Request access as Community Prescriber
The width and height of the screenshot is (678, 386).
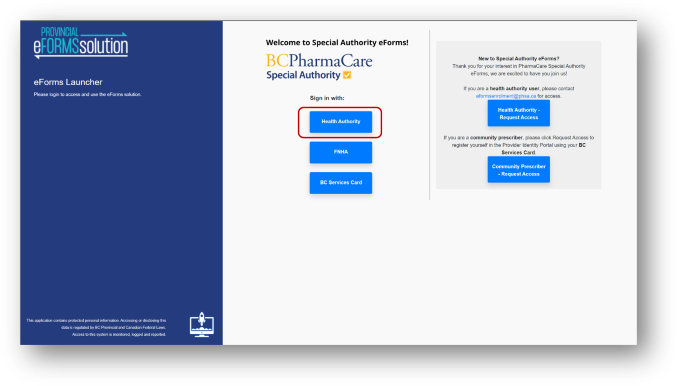point(518,170)
